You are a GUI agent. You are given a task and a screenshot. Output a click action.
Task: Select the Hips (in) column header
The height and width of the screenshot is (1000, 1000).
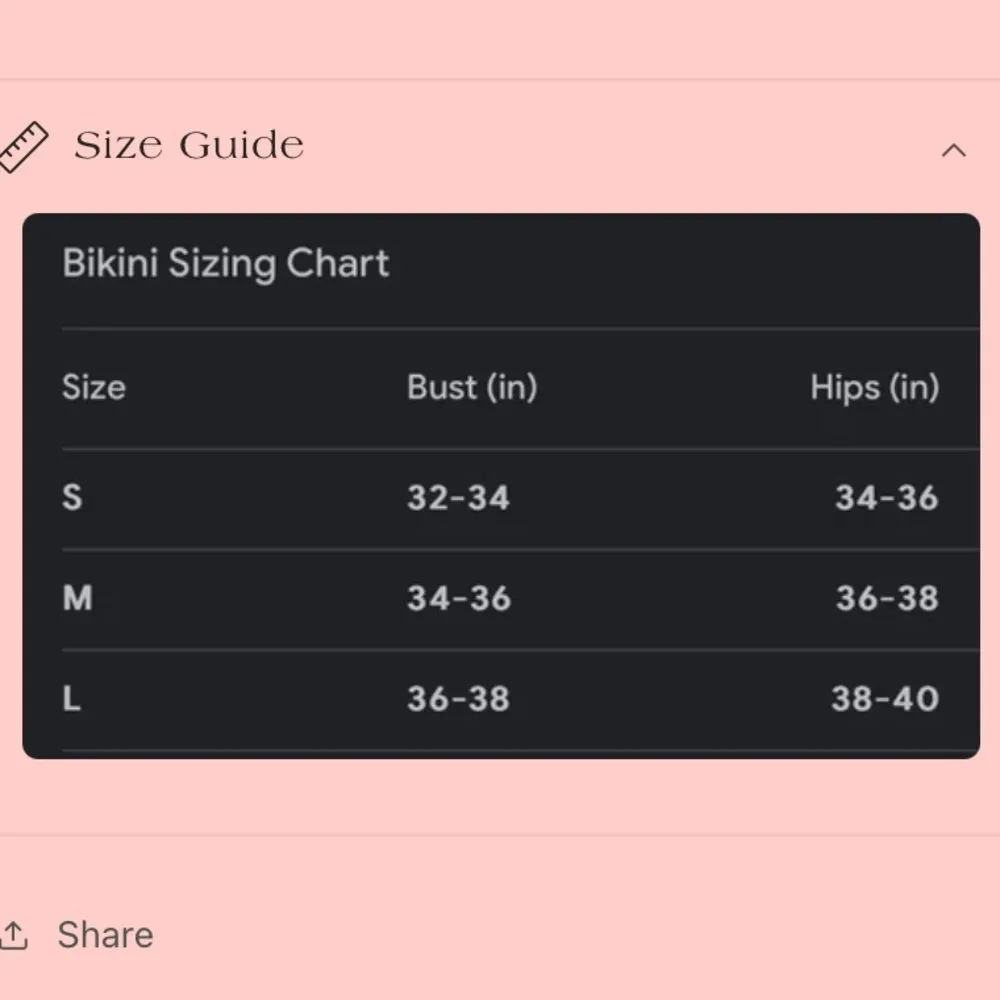874,387
